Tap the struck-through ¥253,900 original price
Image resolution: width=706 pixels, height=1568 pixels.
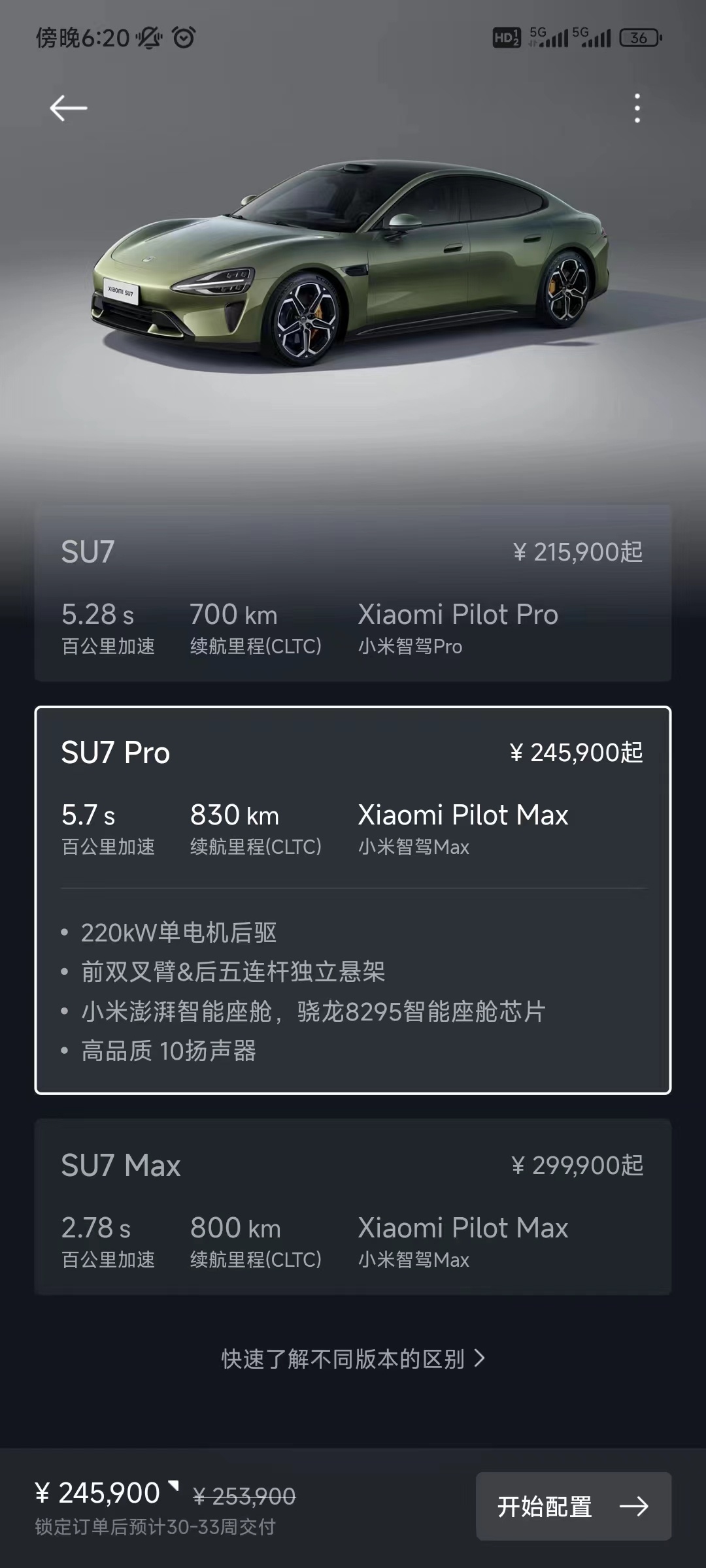pos(244,1495)
